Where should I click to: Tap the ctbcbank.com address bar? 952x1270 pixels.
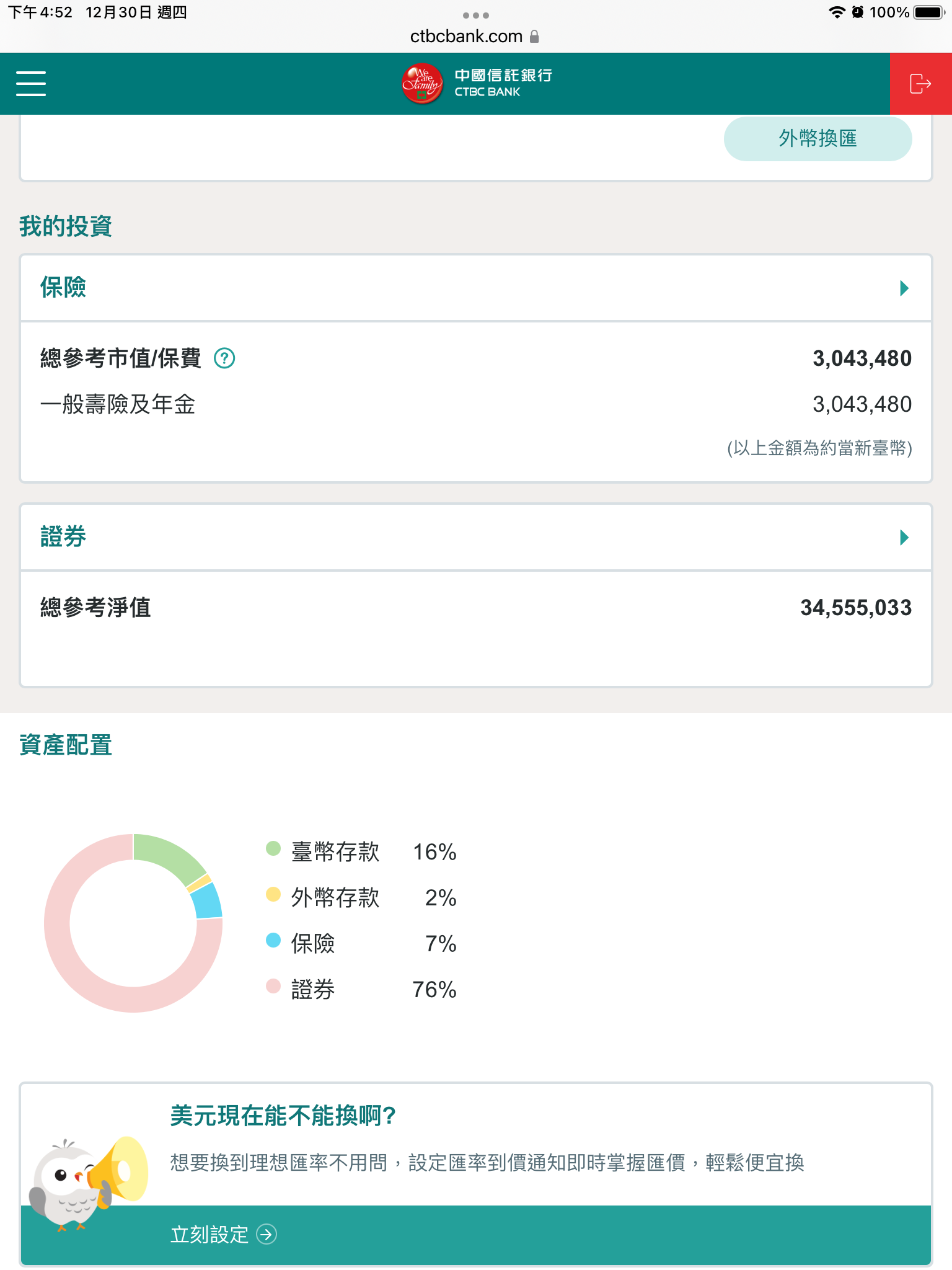click(x=467, y=37)
